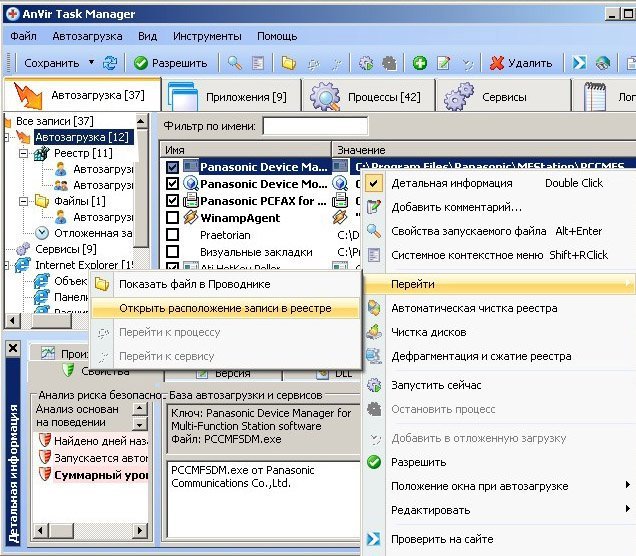Switch to the Приложения [9] tab

(231, 97)
